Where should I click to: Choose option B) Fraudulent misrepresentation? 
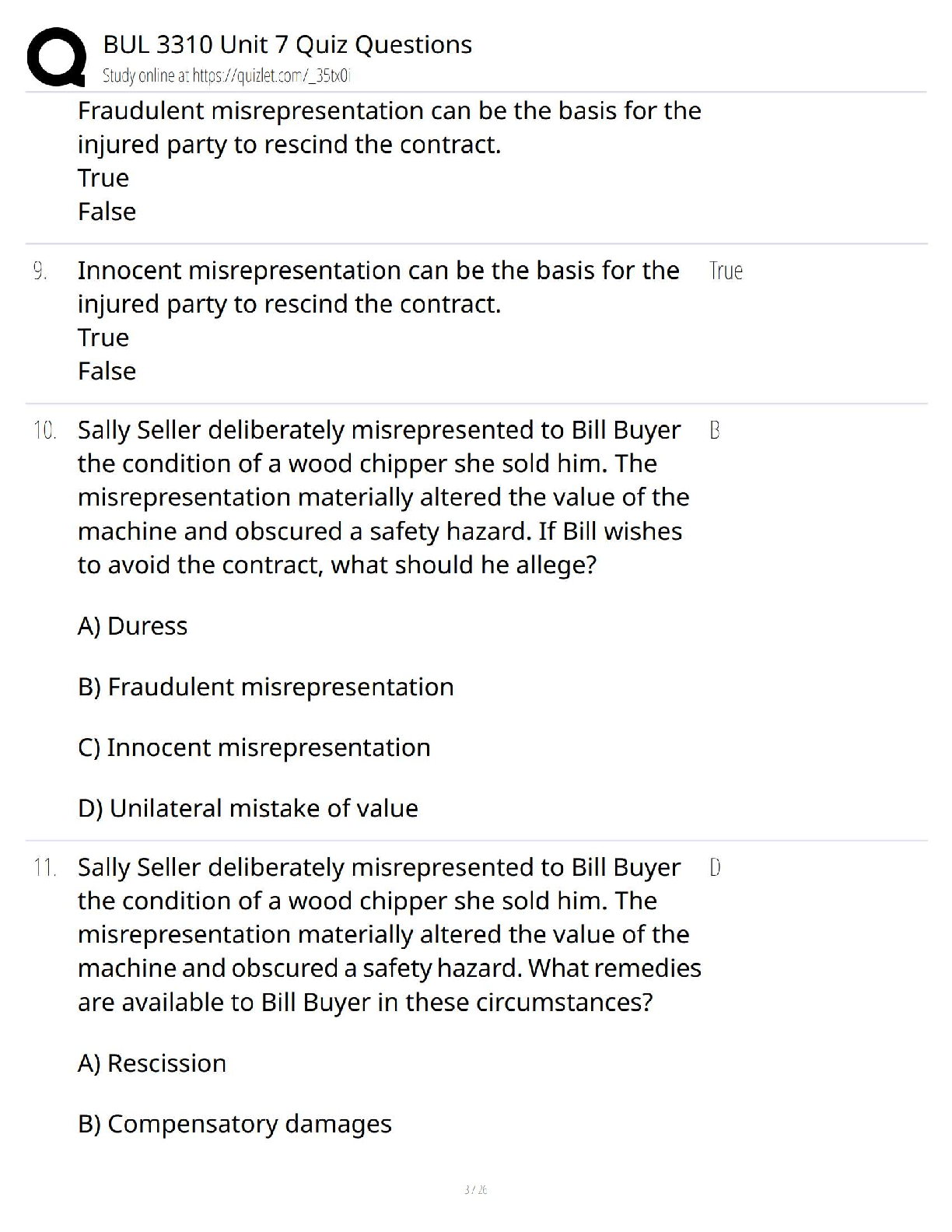(266, 687)
